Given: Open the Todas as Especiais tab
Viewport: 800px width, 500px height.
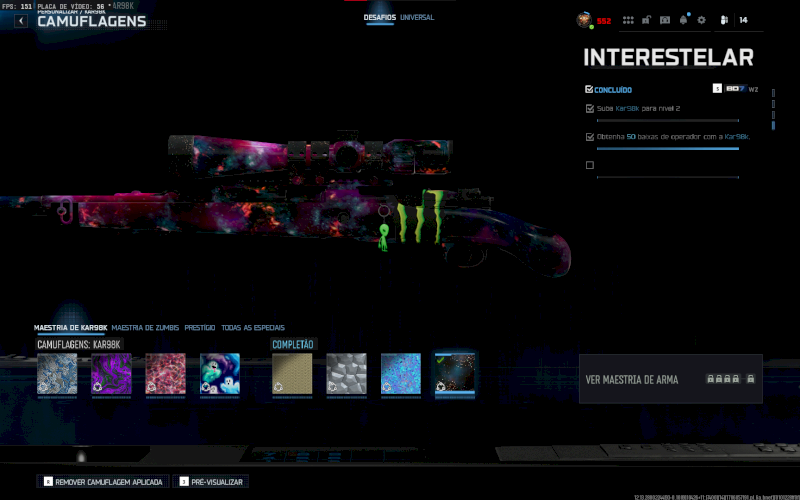Looking at the screenshot, I should 253,328.
